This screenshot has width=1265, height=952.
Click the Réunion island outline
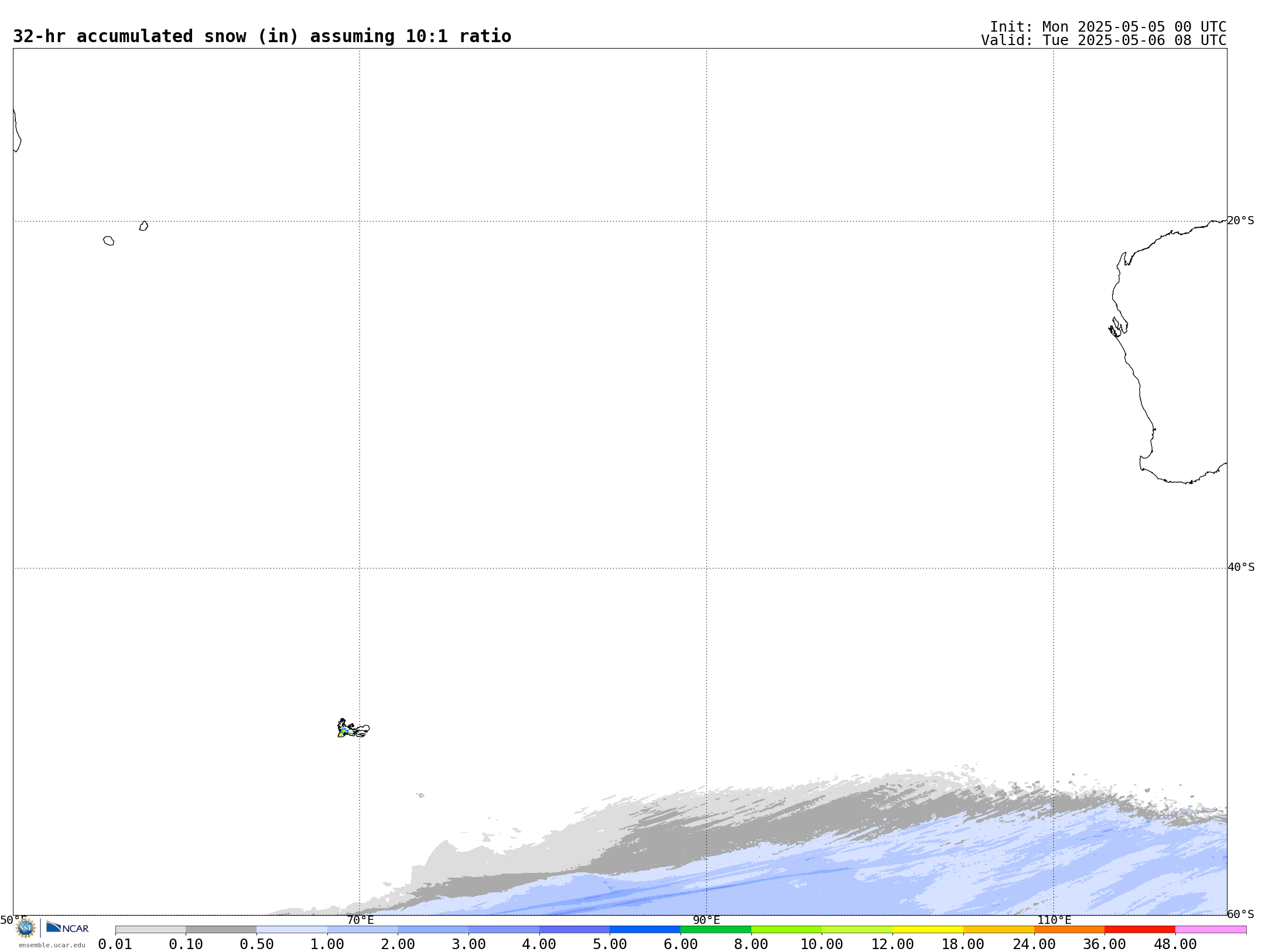[109, 241]
